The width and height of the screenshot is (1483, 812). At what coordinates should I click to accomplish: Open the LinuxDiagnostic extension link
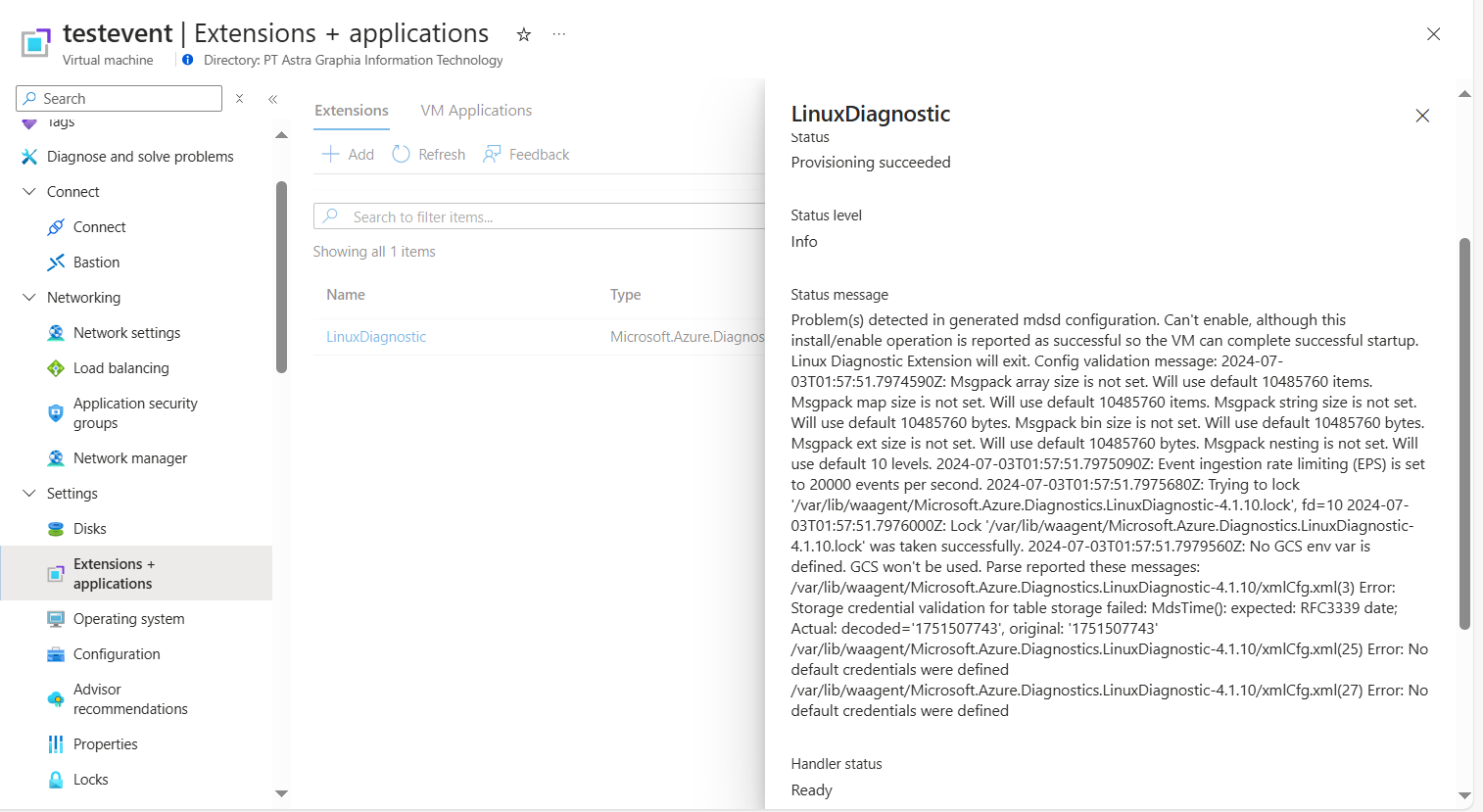tap(376, 336)
